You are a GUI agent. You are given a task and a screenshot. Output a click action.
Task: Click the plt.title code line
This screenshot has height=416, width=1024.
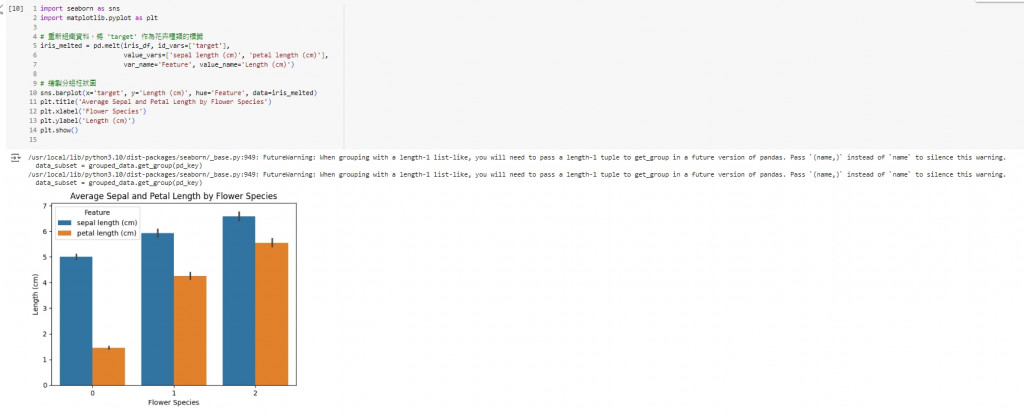(155, 103)
